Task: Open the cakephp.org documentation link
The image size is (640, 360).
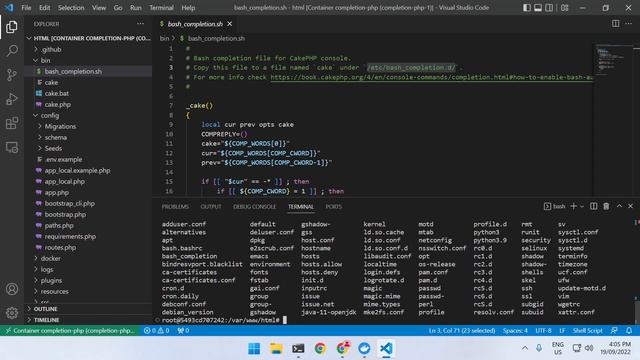Action: click(x=431, y=77)
